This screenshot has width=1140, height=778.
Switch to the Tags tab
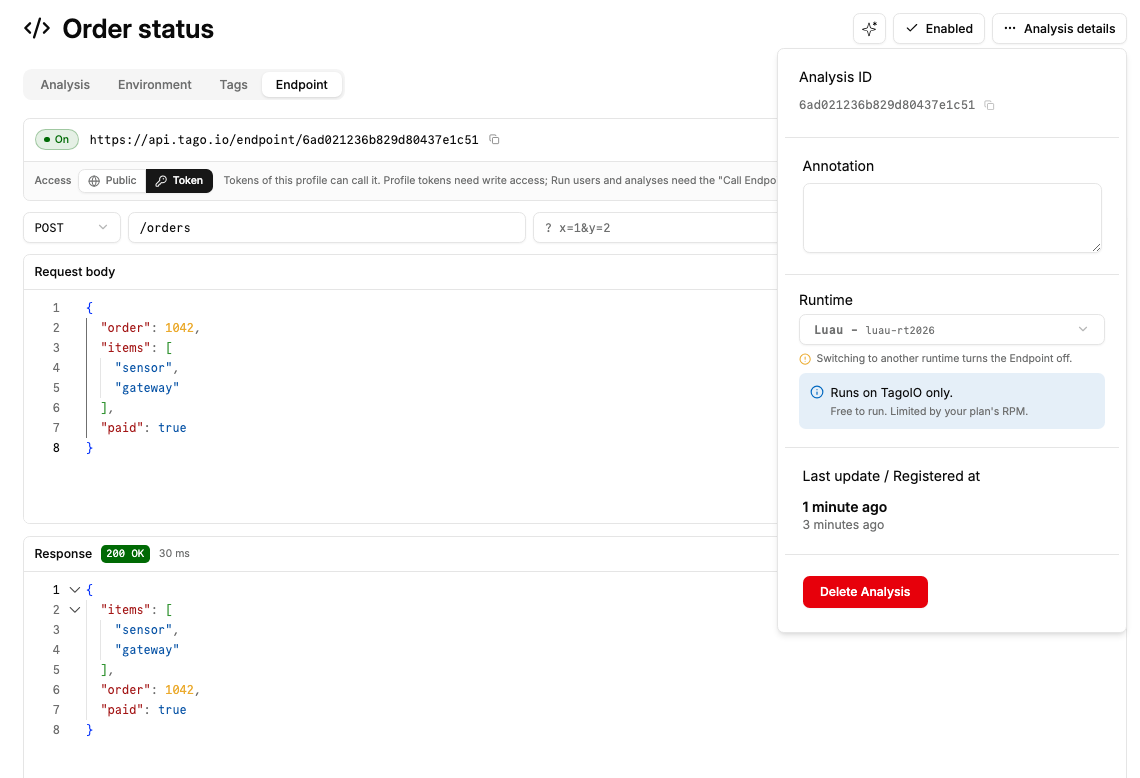233,84
